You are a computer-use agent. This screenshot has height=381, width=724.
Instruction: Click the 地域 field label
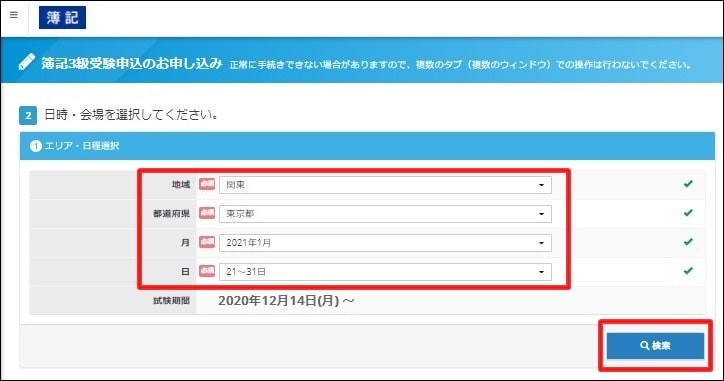[181, 185]
